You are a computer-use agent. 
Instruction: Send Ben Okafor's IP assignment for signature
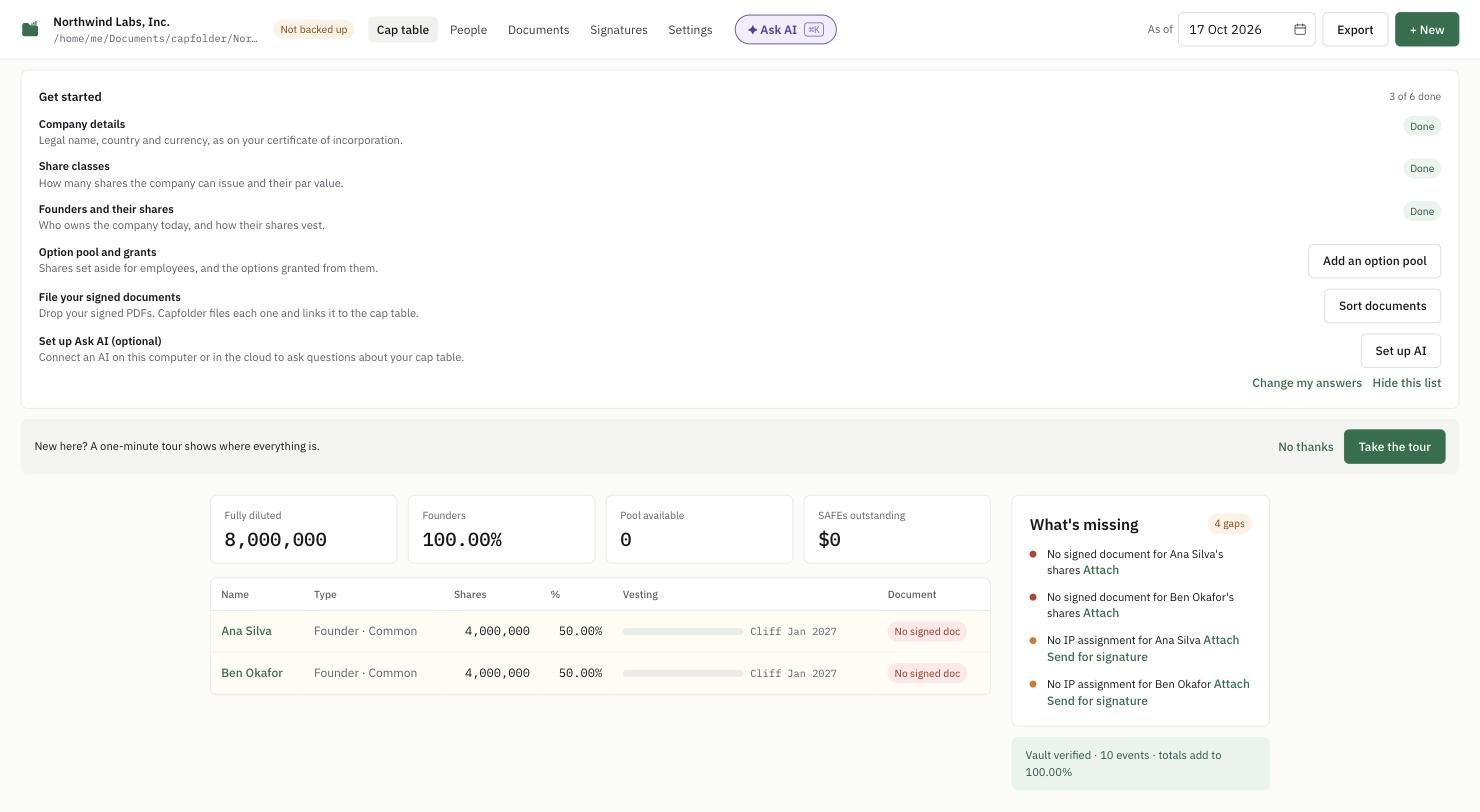tap(1097, 701)
